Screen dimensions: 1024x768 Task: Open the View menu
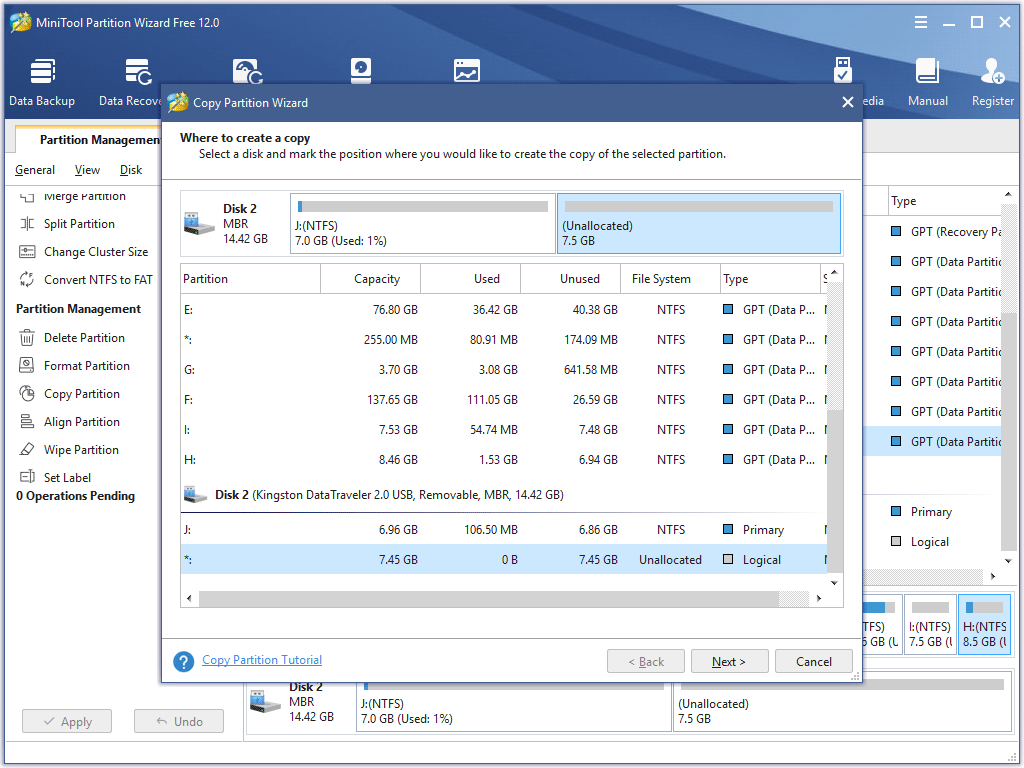click(87, 170)
